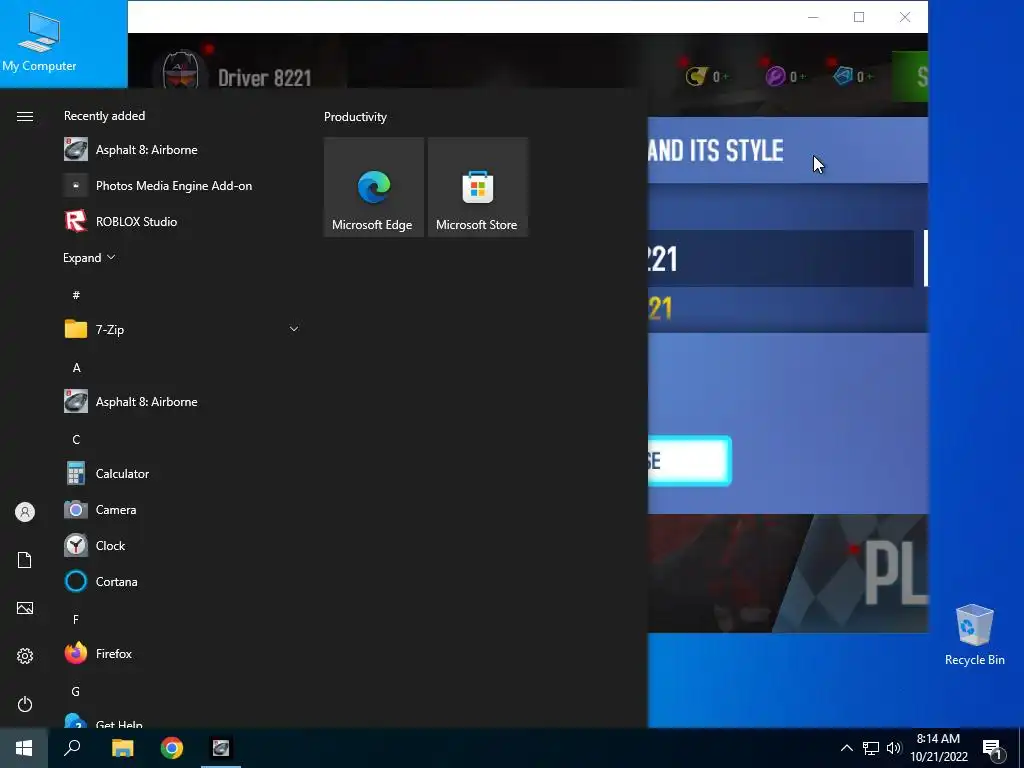Launch the Calculator app
This screenshot has width=1024, height=768.
tap(182, 473)
